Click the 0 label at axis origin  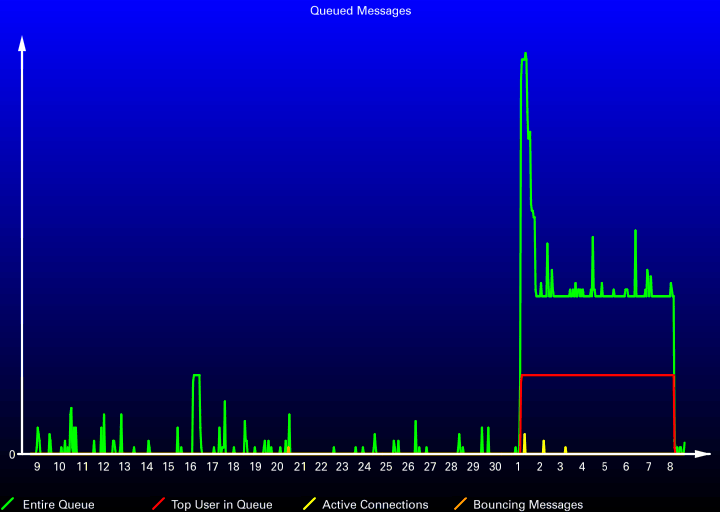pos(12,455)
